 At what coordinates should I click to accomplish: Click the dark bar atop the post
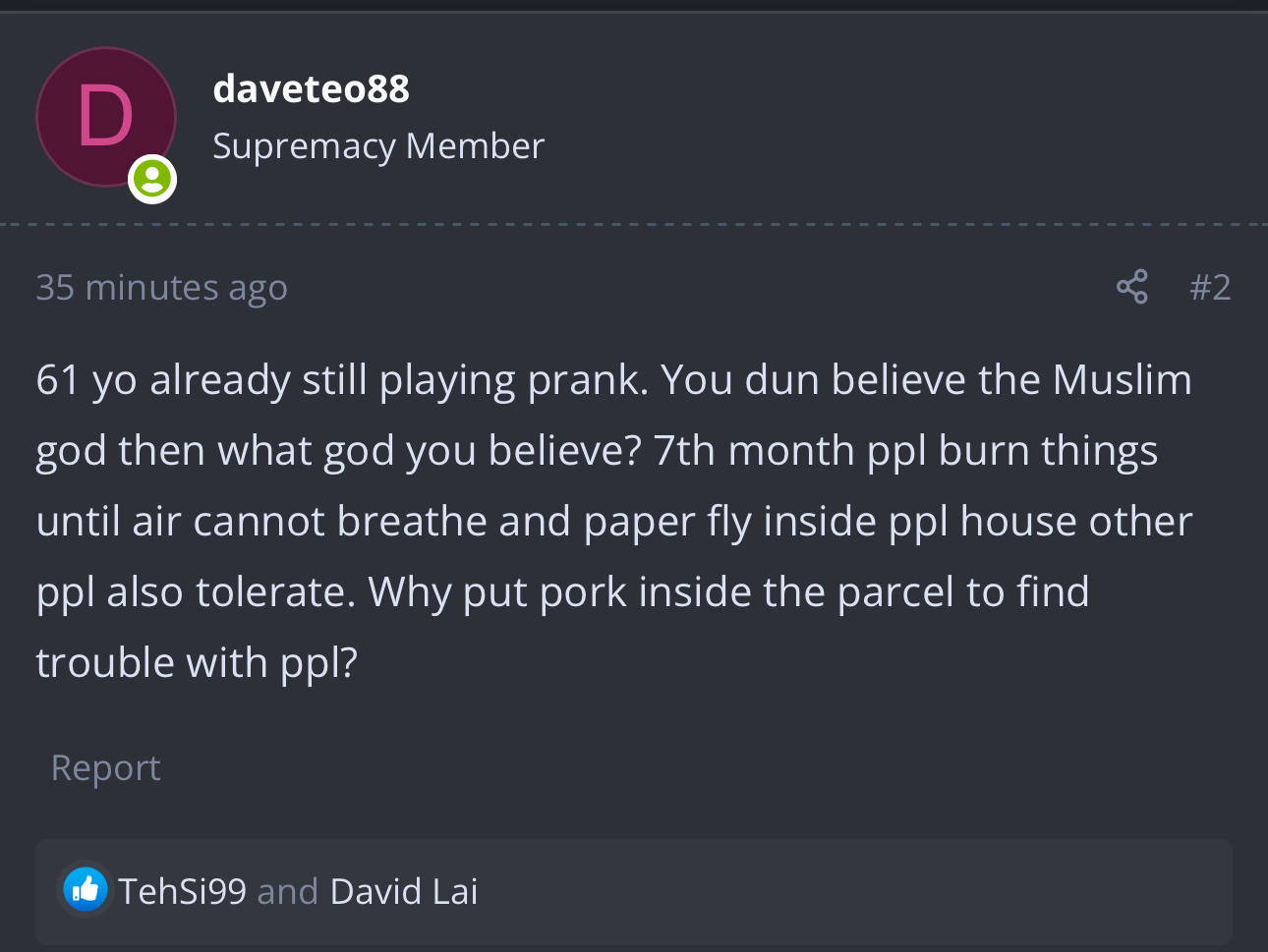(x=634, y=6)
